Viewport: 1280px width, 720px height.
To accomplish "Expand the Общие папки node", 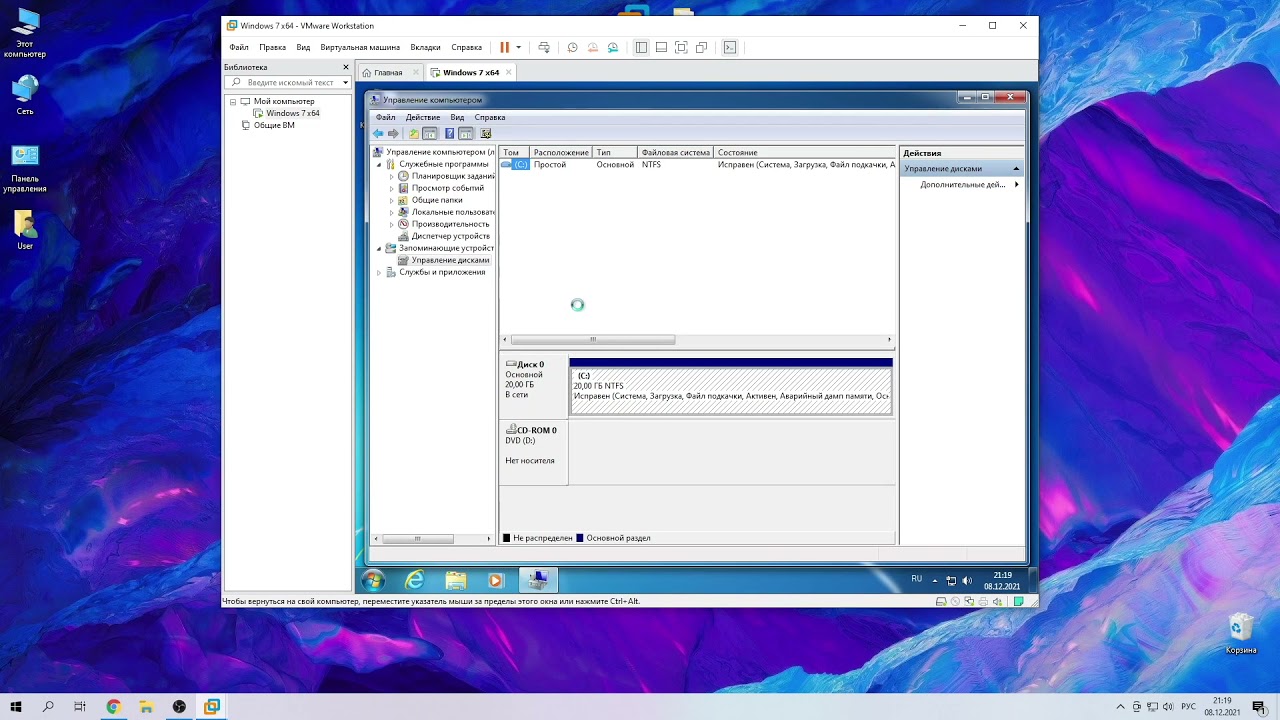I will (x=392, y=200).
